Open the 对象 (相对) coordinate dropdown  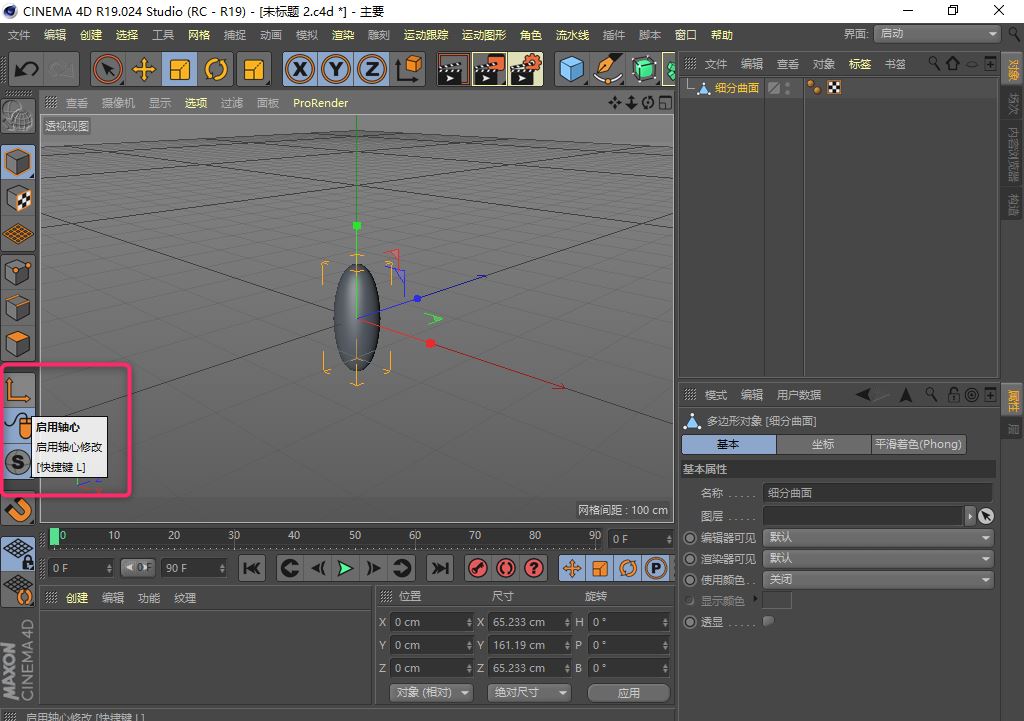click(432, 692)
